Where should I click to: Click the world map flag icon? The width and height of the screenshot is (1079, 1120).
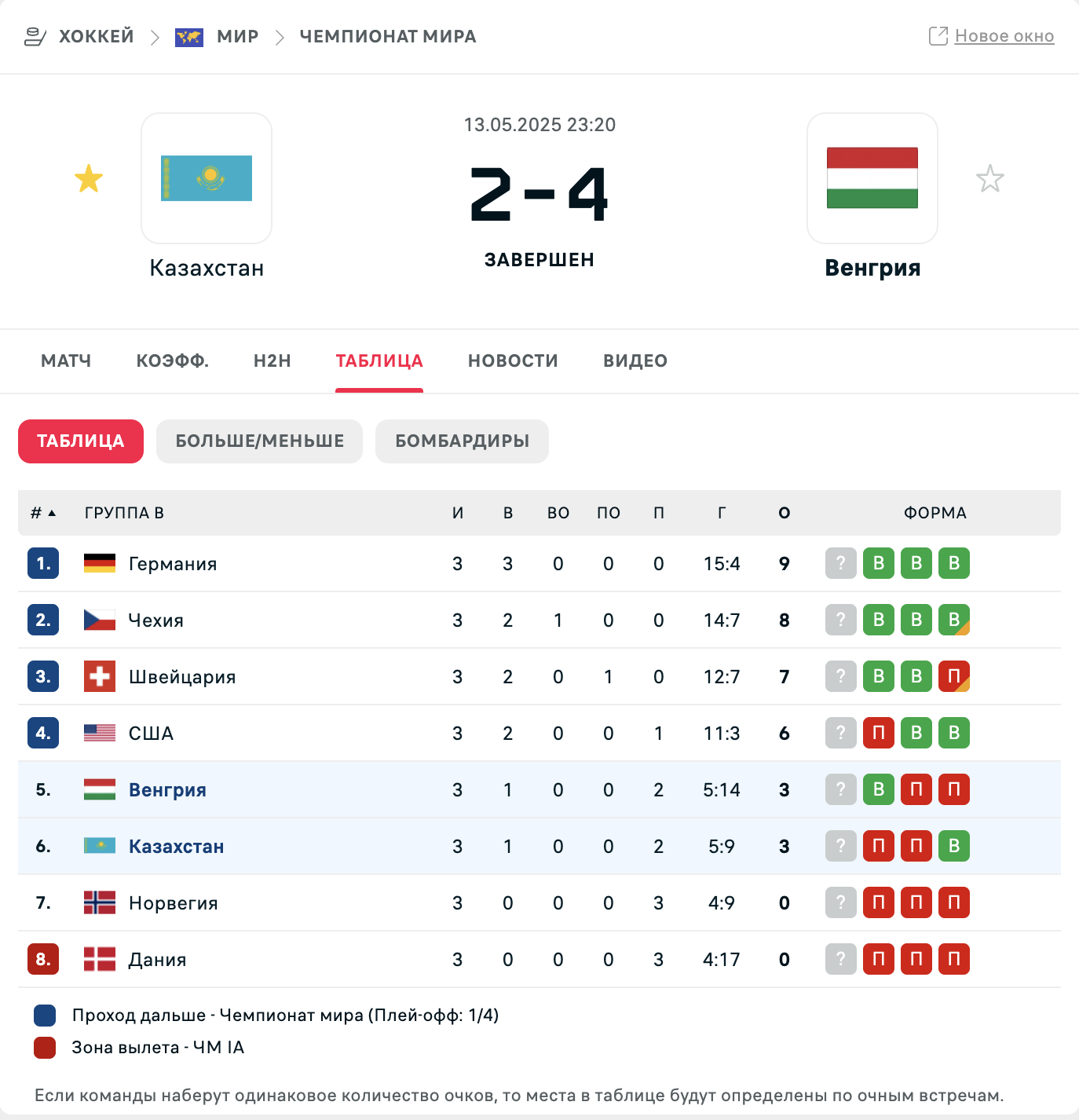(x=189, y=37)
